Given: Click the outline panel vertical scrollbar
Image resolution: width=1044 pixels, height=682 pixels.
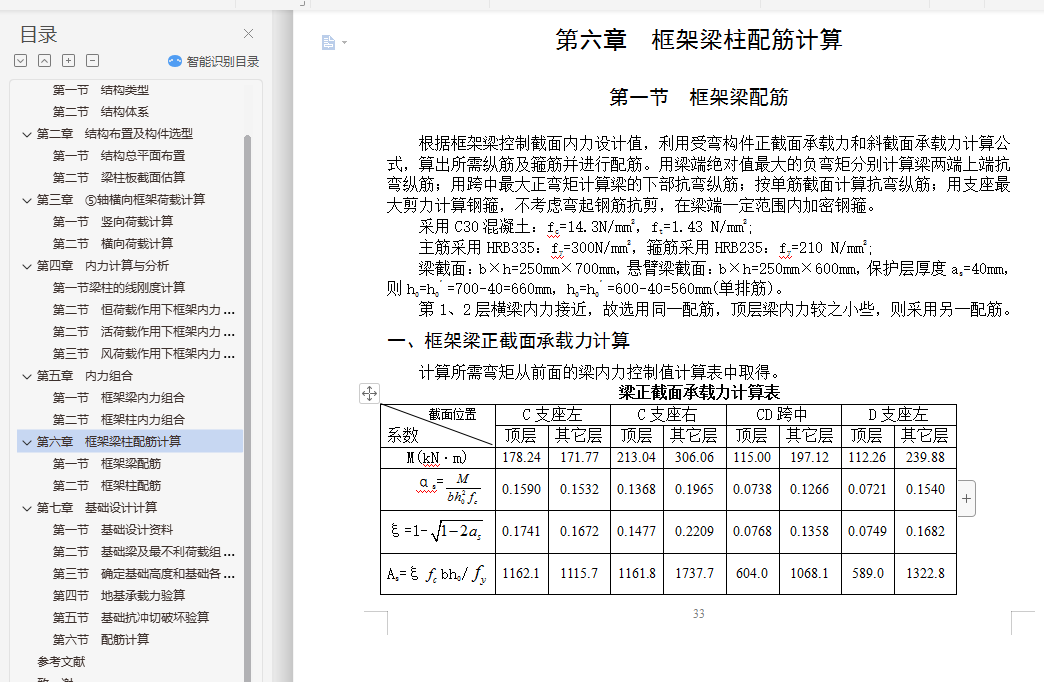Looking at the screenshot, I should click(x=248, y=408).
